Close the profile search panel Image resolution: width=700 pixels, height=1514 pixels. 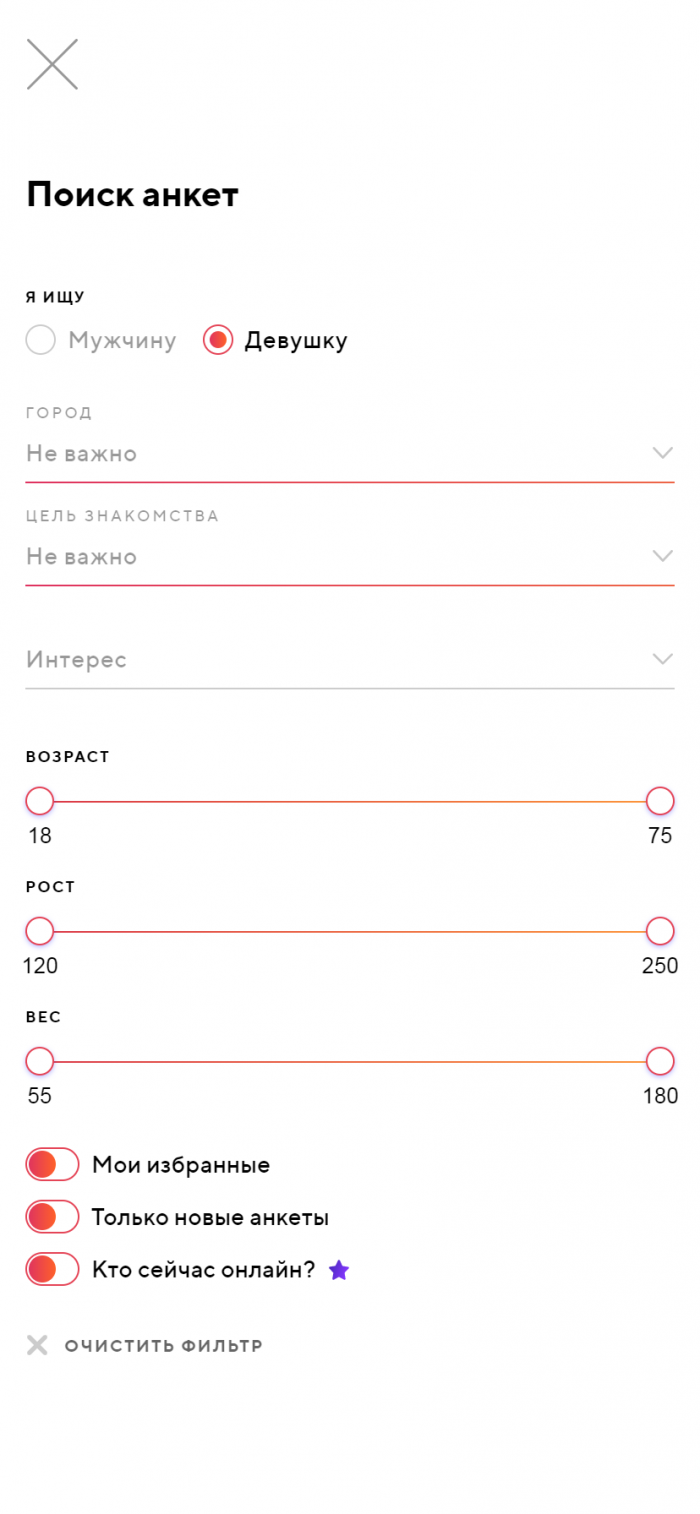click(x=52, y=64)
